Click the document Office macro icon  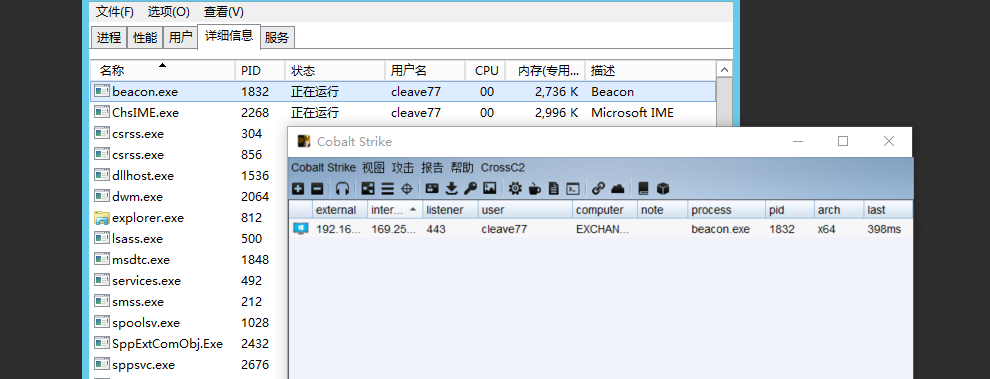554,188
